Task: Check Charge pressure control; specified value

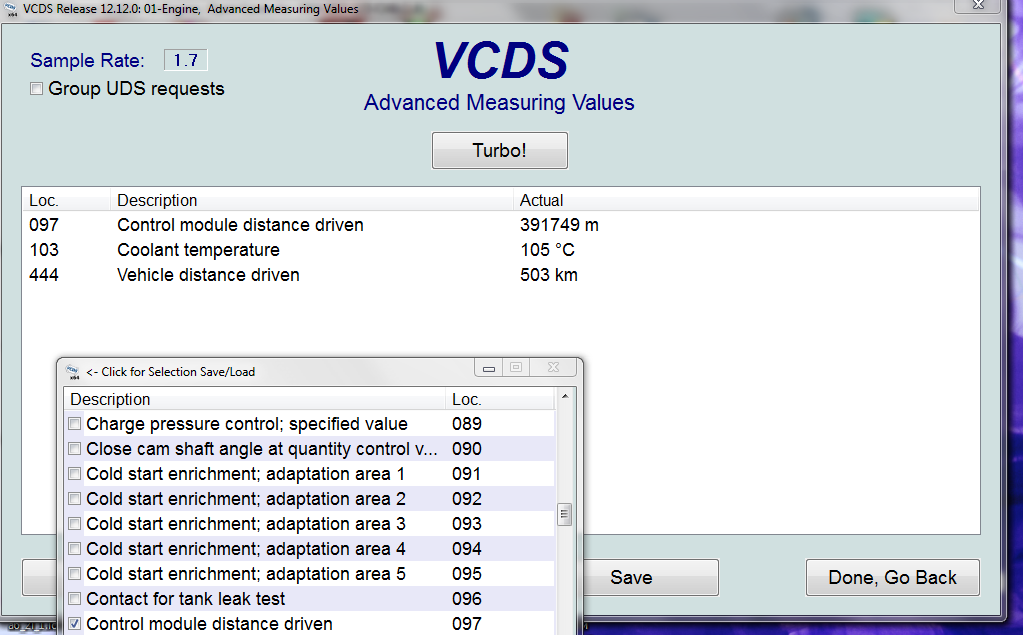Action: click(x=74, y=424)
